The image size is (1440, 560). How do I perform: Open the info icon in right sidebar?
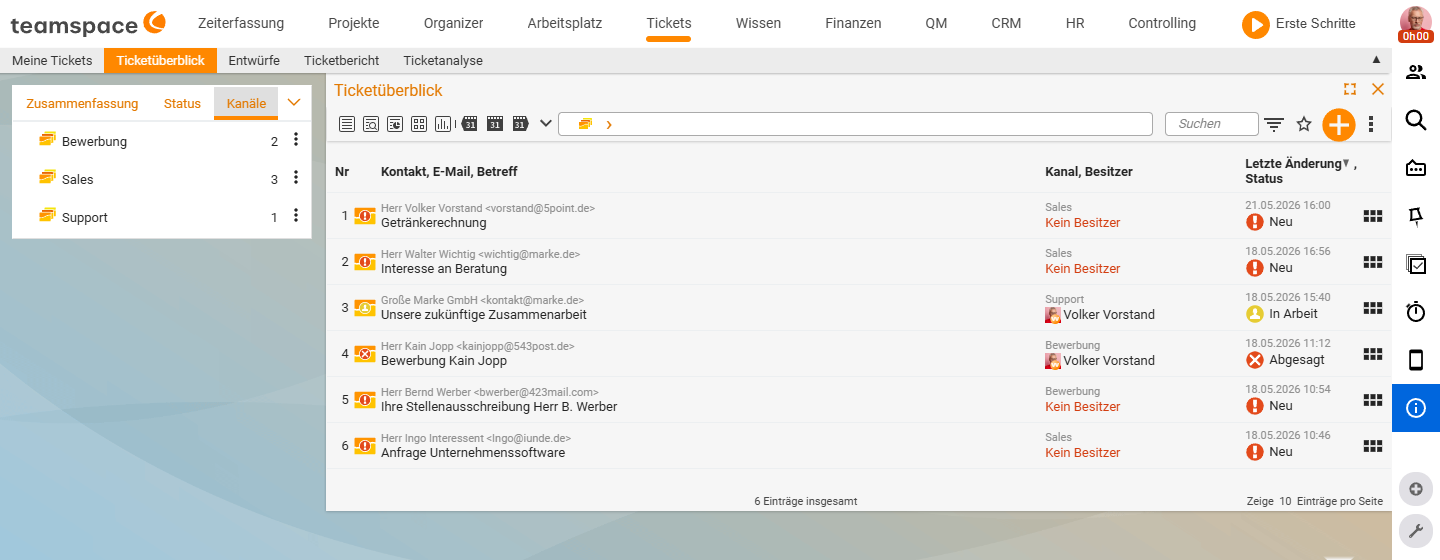1416,408
